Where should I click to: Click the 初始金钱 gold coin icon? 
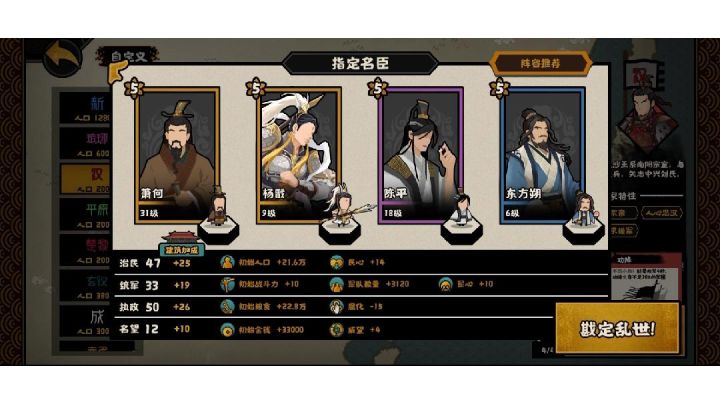pyautogui.click(x=227, y=329)
